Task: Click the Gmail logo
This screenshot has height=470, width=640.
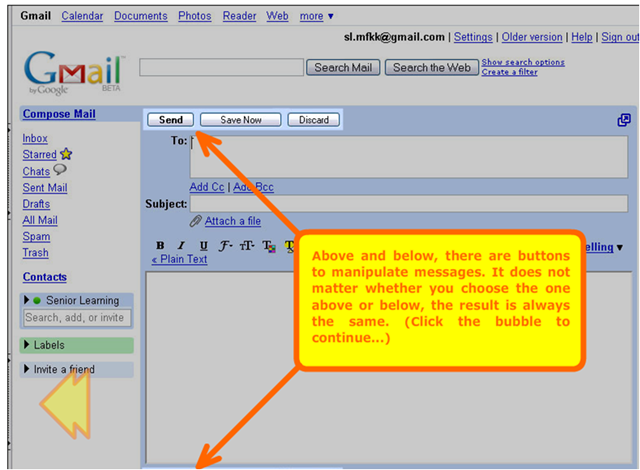Action: coord(73,72)
